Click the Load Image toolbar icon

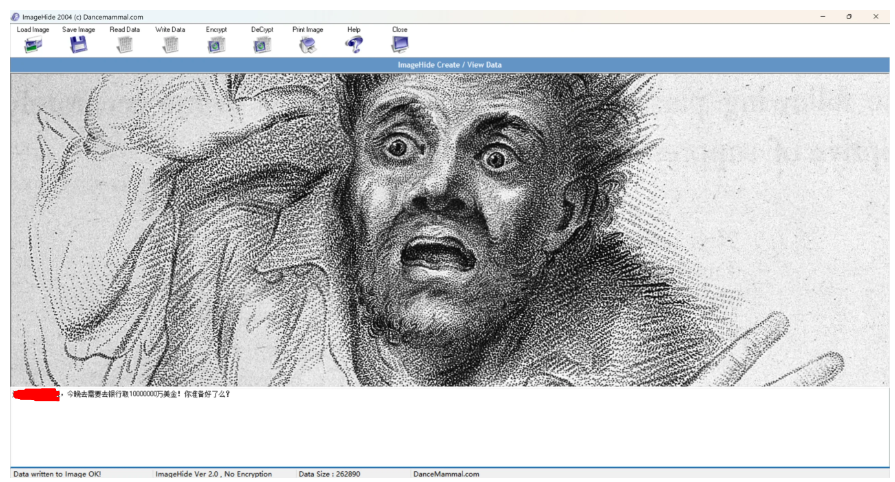click(33, 44)
